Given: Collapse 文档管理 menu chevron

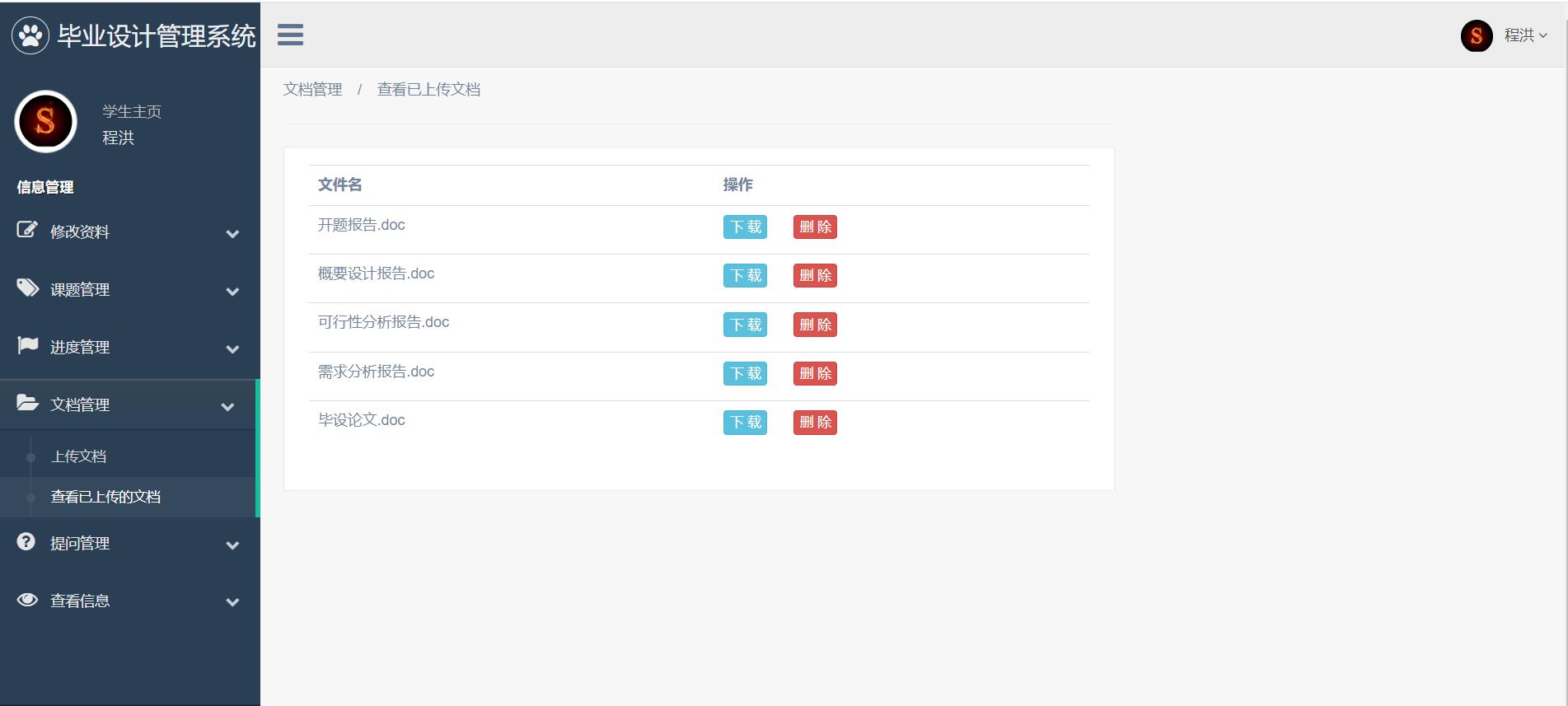Looking at the screenshot, I should coord(228,407).
